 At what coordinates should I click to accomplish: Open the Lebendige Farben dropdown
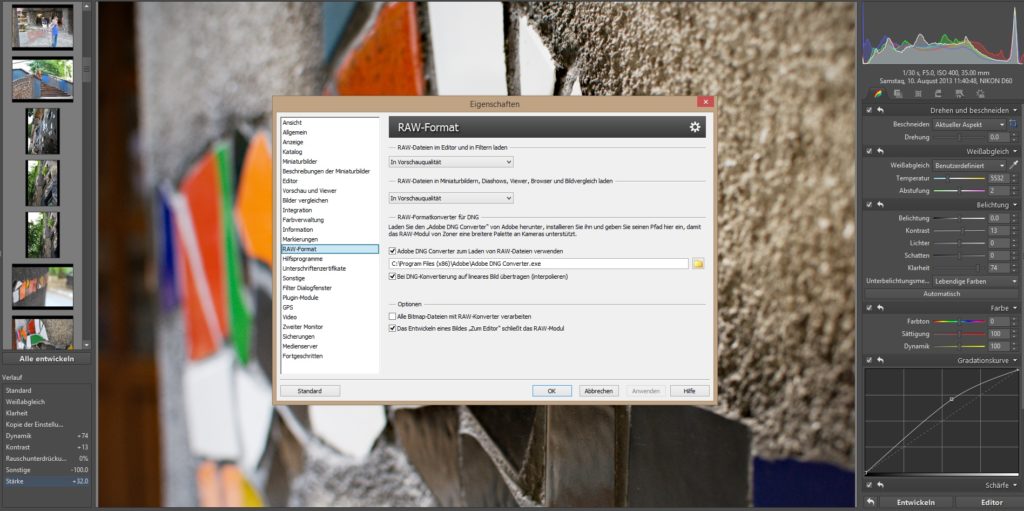click(975, 281)
